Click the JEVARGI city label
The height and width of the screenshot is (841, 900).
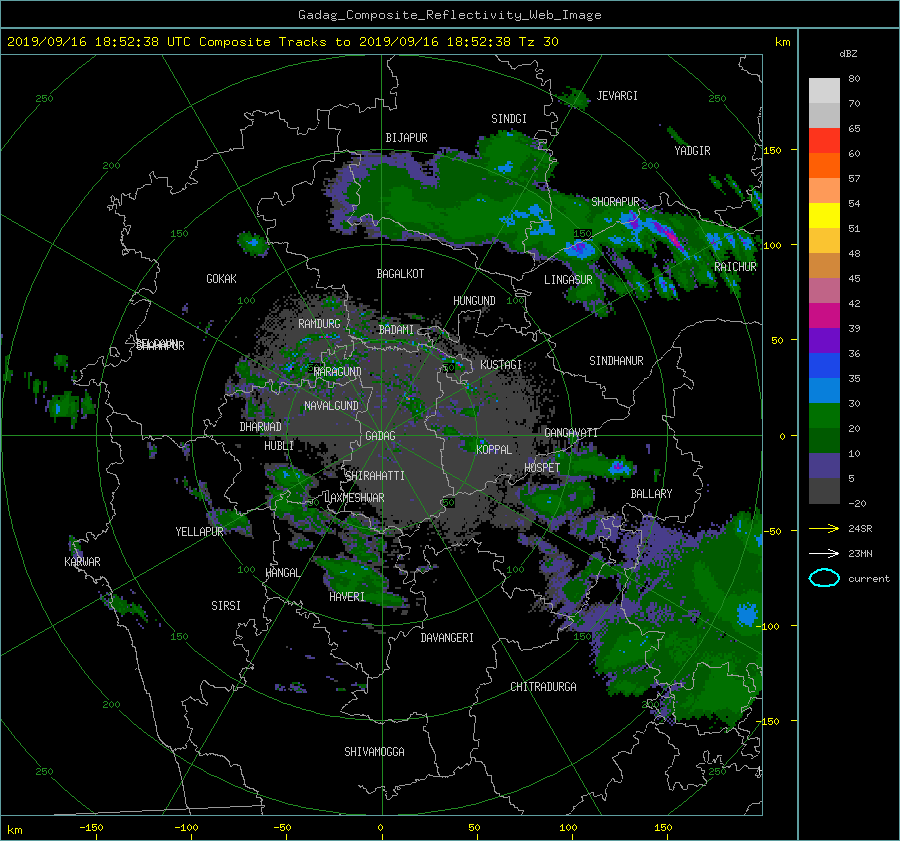617,96
